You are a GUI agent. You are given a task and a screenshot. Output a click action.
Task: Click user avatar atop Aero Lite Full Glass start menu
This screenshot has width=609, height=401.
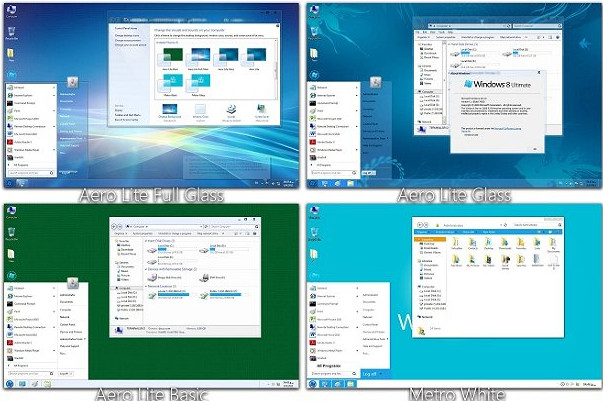click(x=72, y=81)
